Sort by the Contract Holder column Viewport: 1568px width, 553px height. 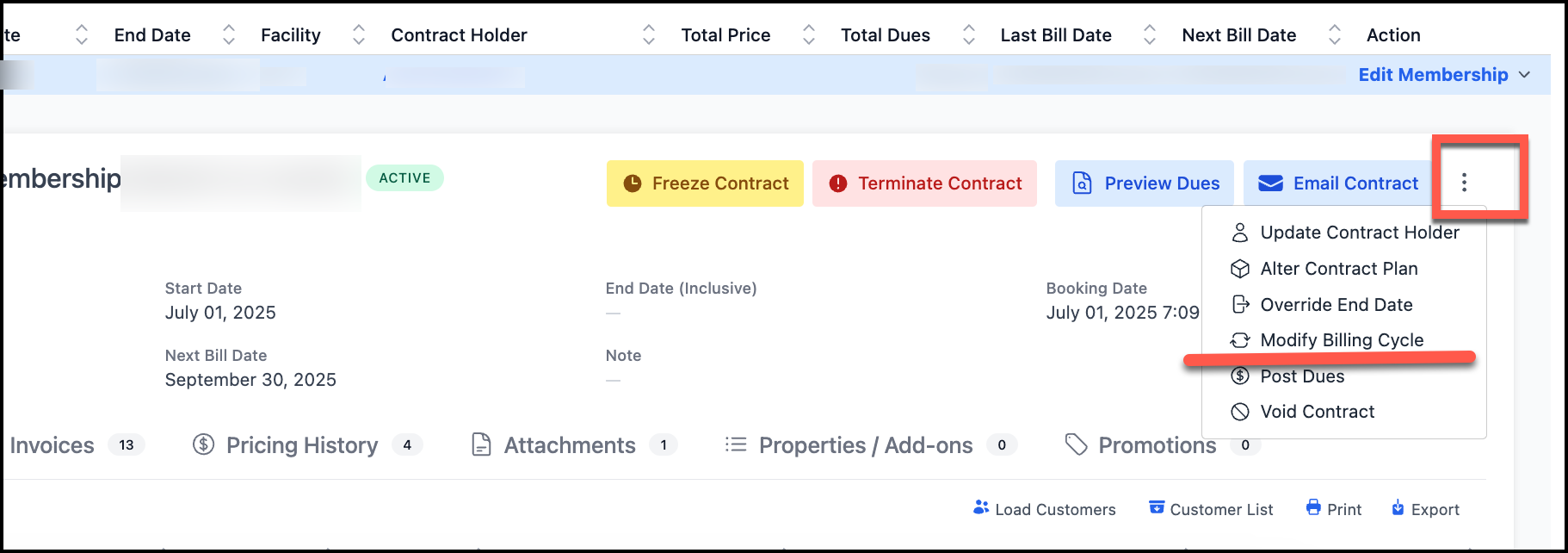pyautogui.click(x=649, y=34)
